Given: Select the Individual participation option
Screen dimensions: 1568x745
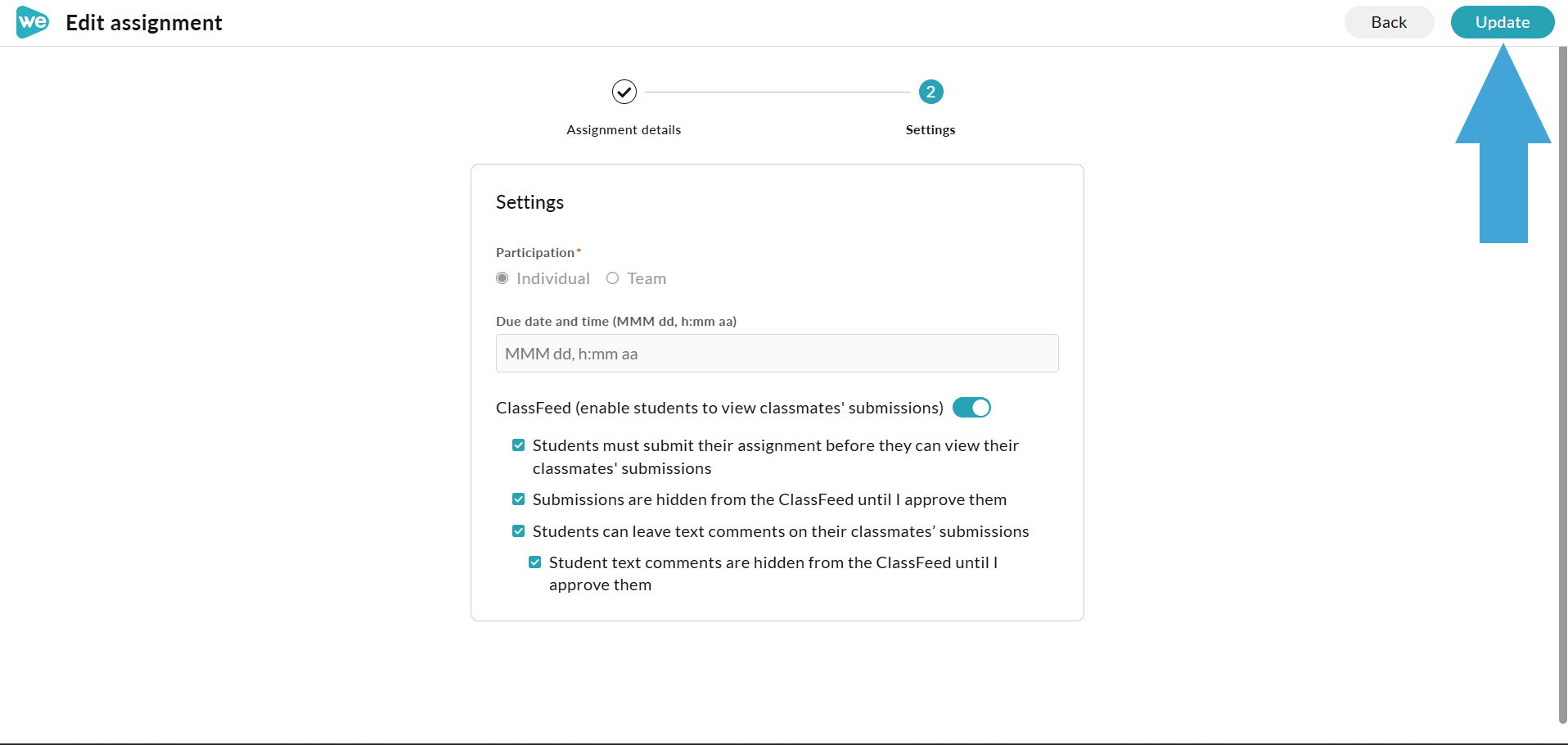Looking at the screenshot, I should (502, 278).
